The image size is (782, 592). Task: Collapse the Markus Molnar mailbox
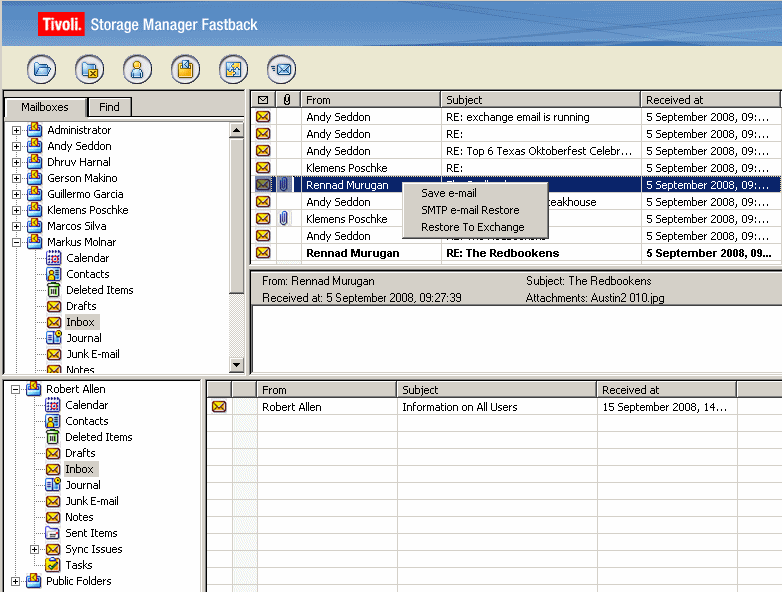(x=16, y=242)
